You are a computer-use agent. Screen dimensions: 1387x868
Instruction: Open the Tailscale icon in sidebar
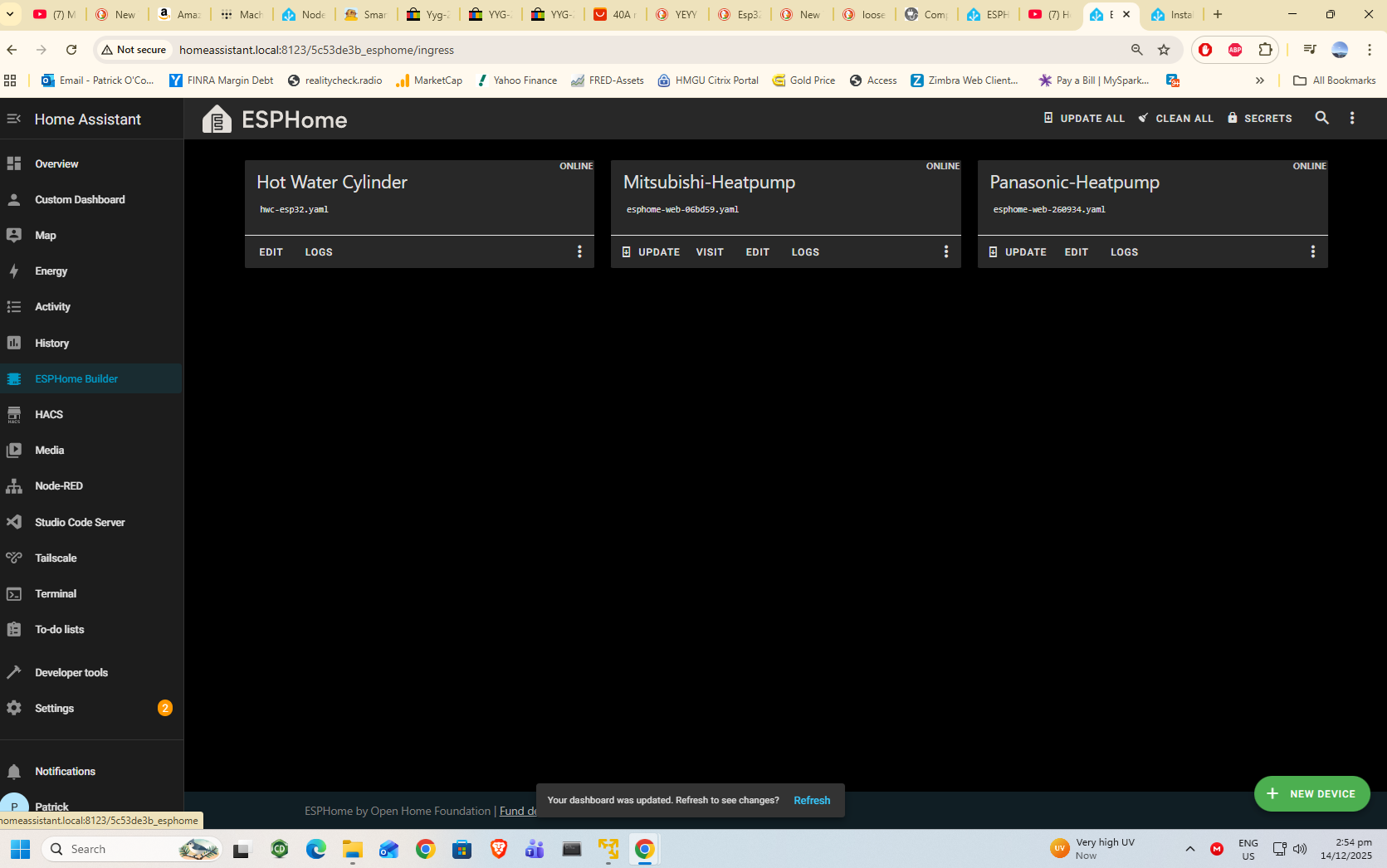click(x=14, y=558)
